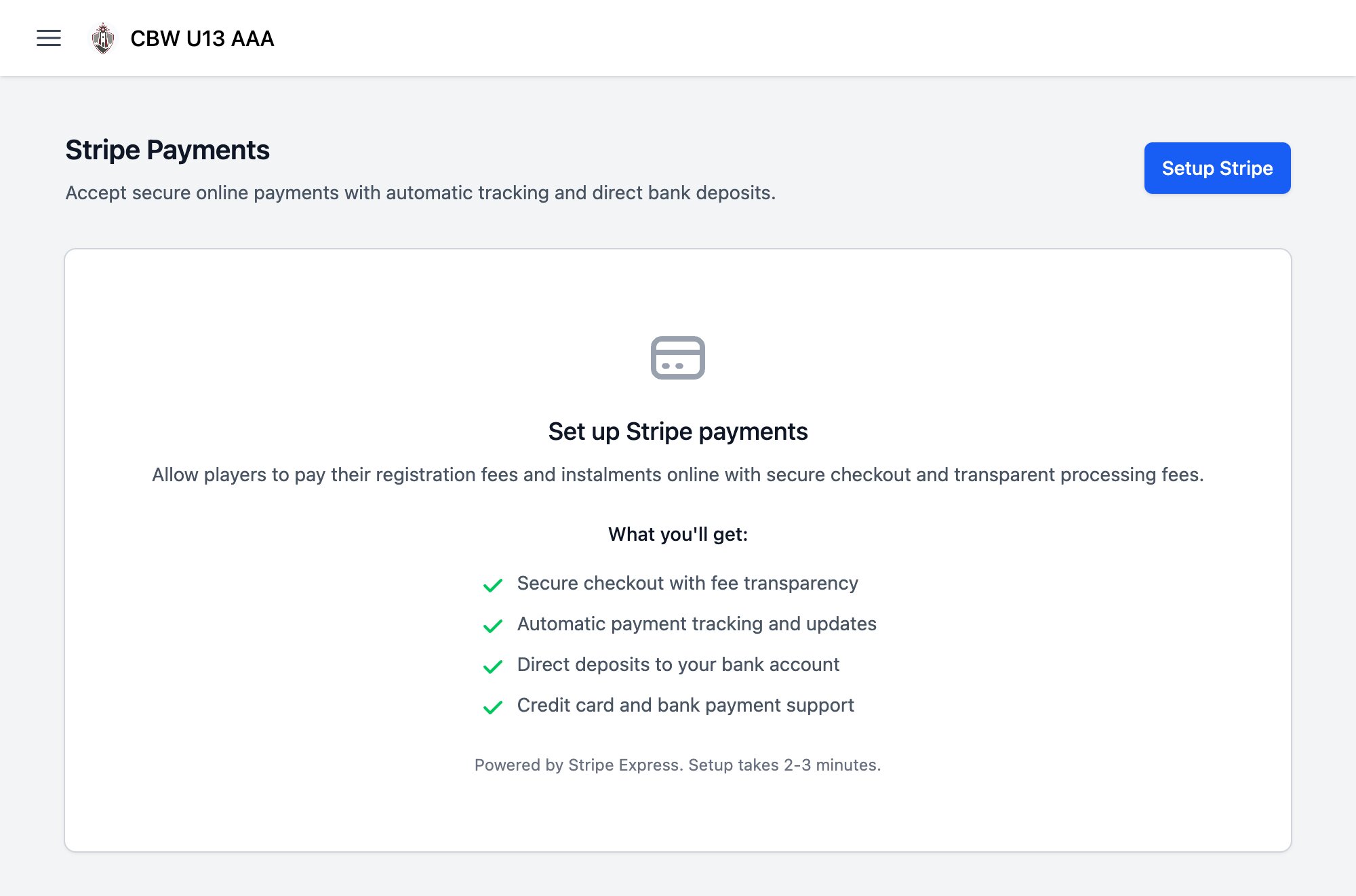Click the checkmark beside Credit card support
Viewport: 1356px width, 896px height.
click(493, 707)
